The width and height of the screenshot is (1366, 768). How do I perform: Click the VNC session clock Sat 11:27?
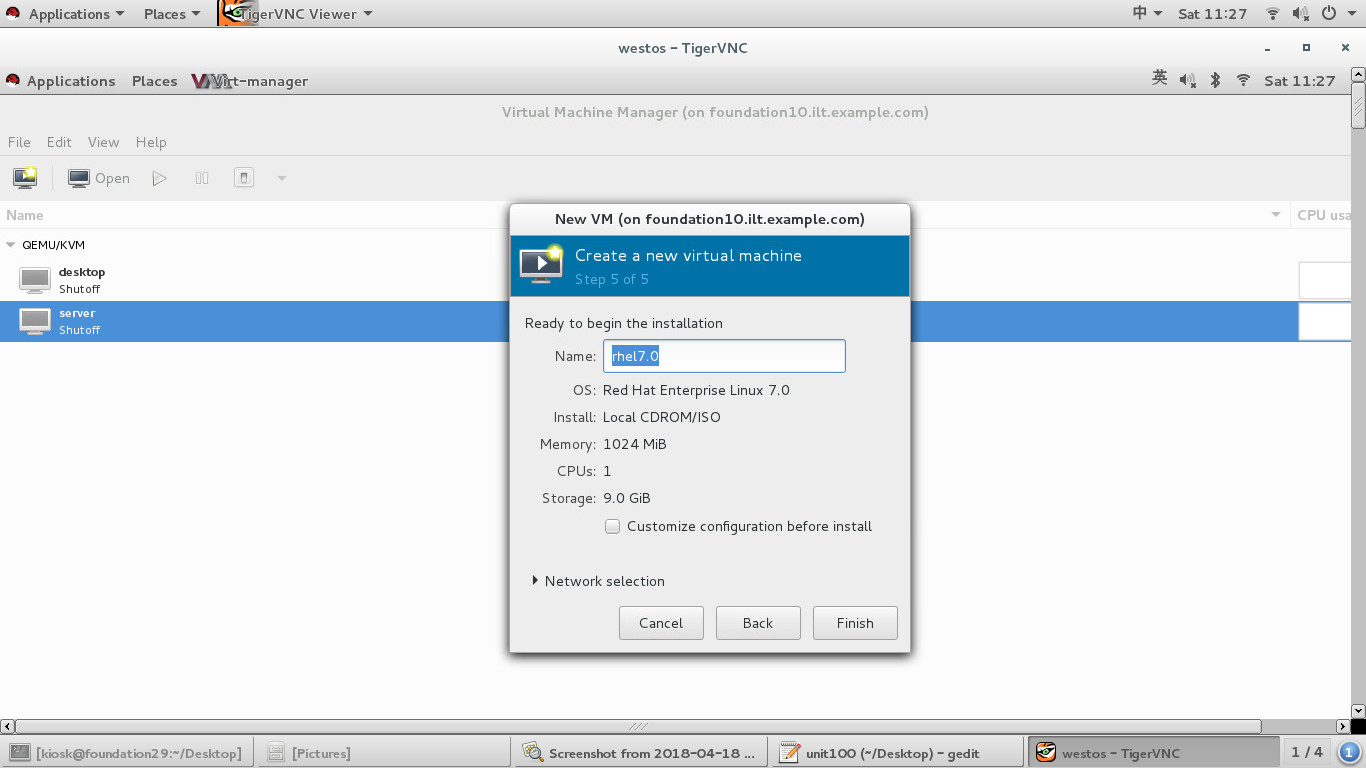[x=1300, y=81]
